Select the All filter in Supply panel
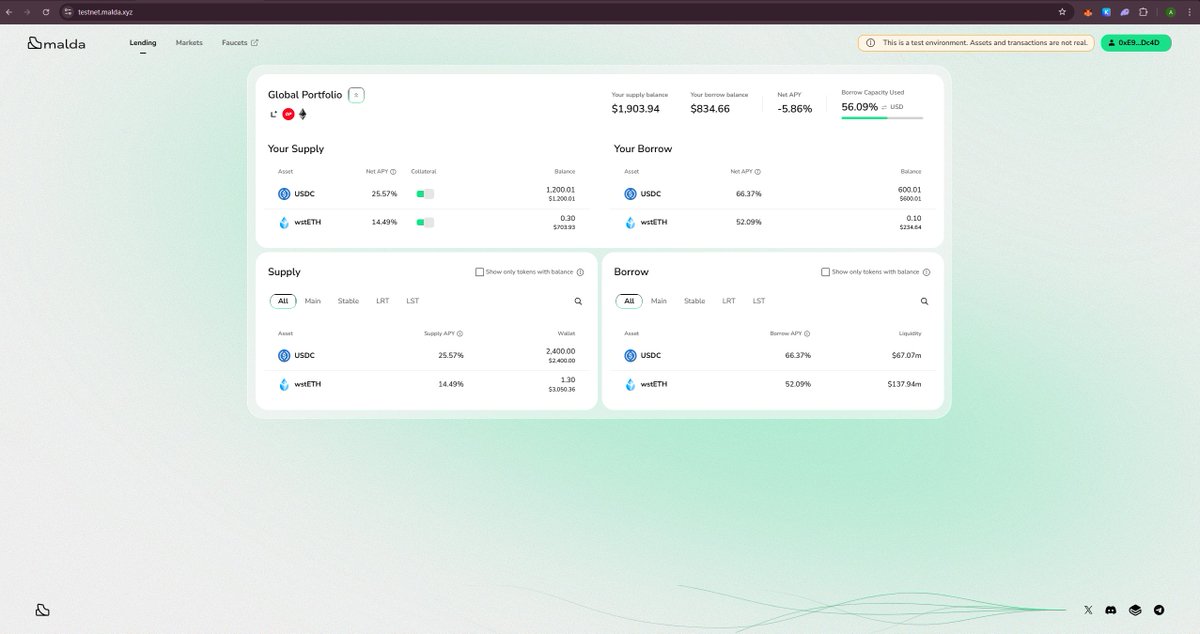This screenshot has height=634, width=1200. (x=283, y=301)
